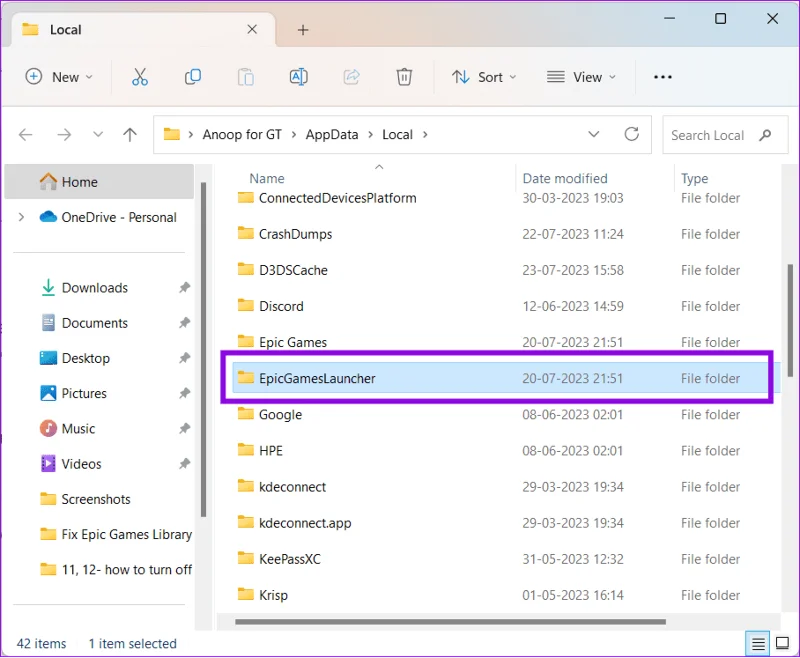Click pin icon beside Videos
Image resolution: width=800 pixels, height=658 pixels.
(x=184, y=464)
